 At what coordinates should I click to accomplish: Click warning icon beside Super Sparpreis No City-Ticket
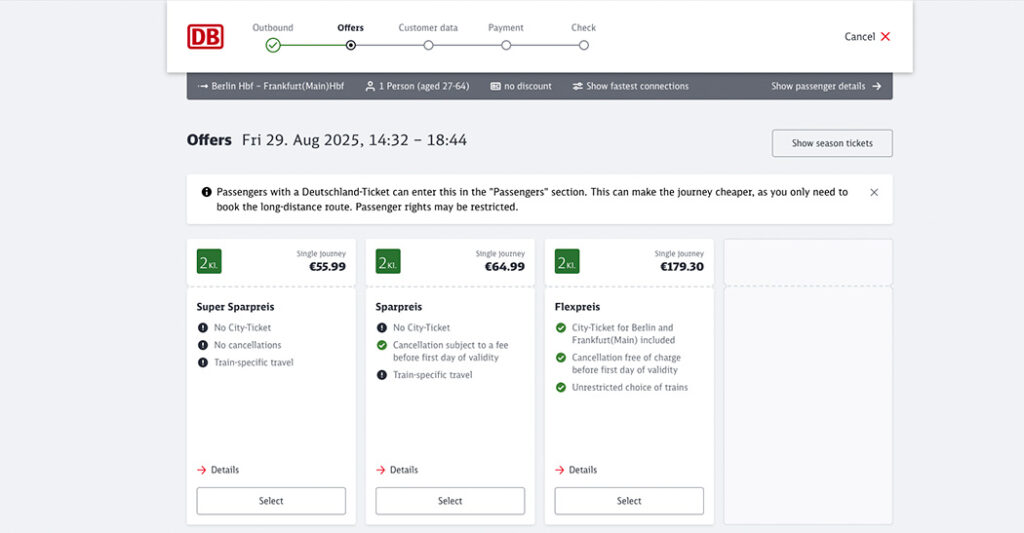click(x=202, y=328)
